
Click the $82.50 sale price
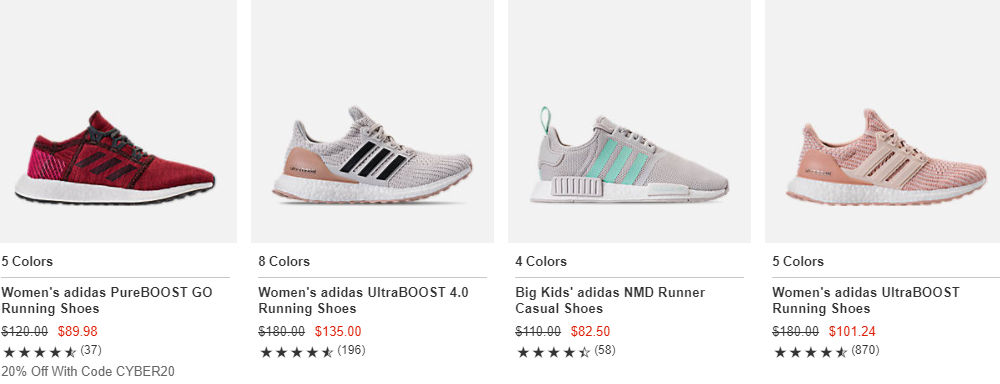(591, 332)
